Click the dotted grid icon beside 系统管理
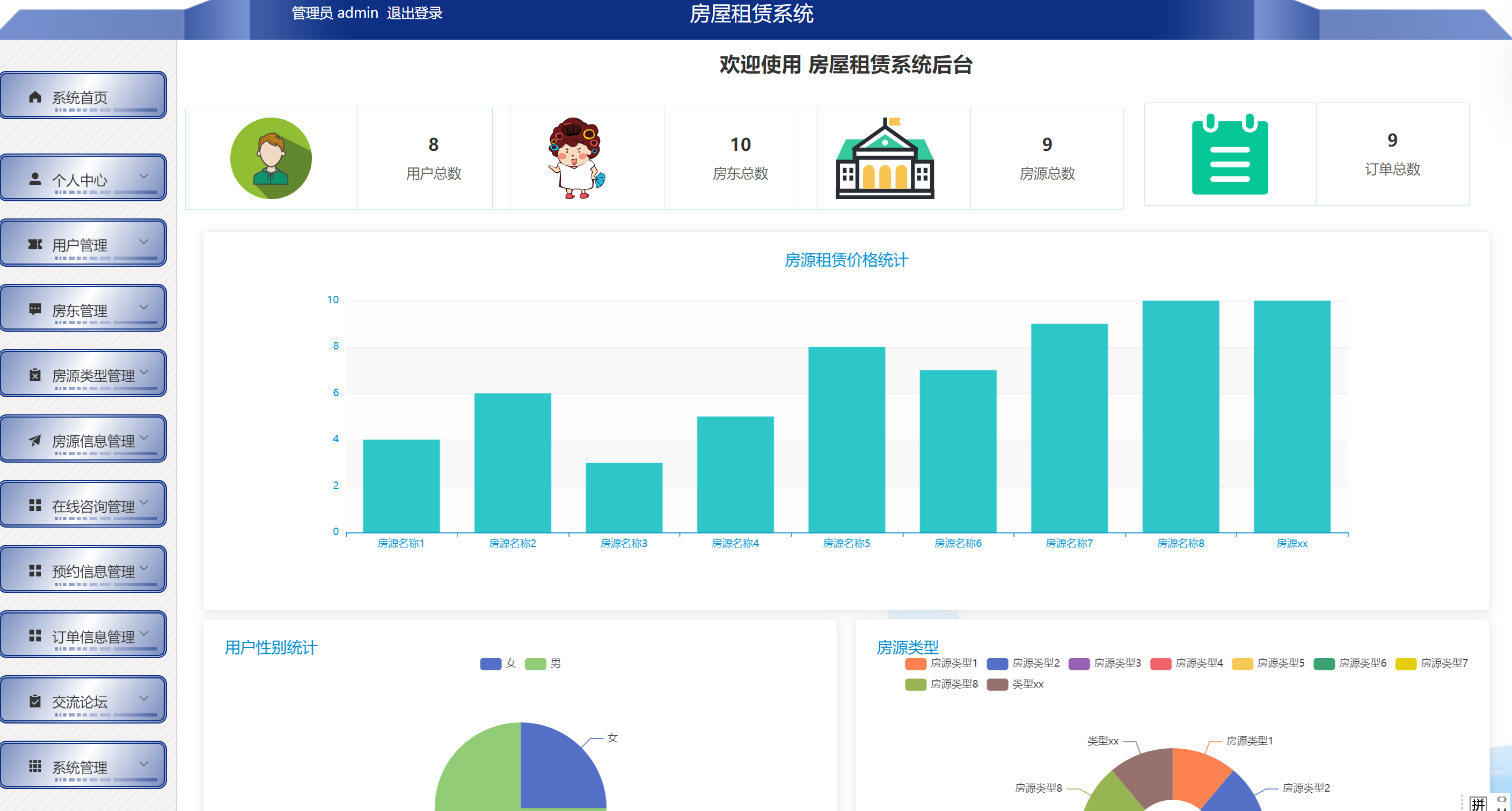 click(35, 766)
